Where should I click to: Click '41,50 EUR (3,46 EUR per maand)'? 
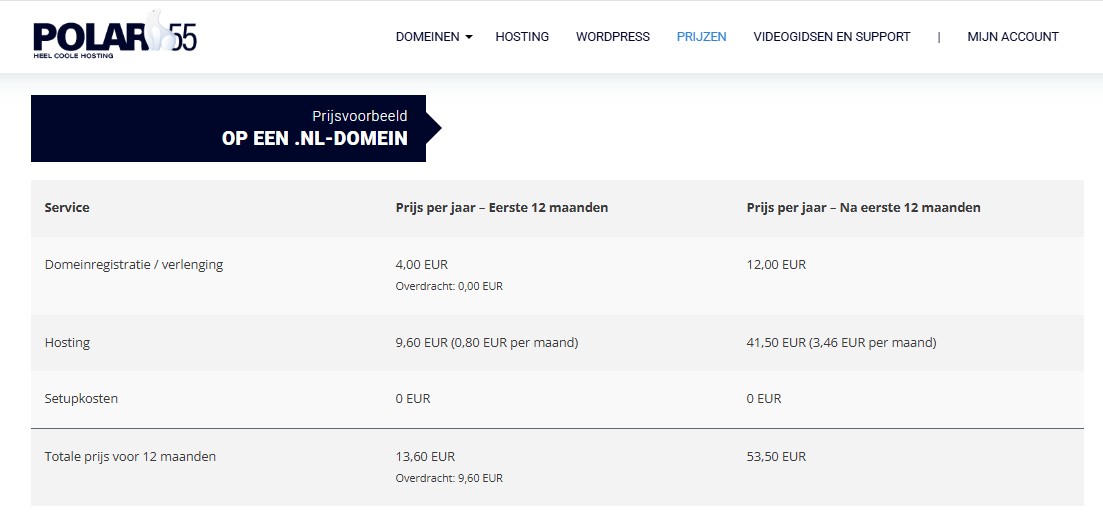[x=841, y=343]
